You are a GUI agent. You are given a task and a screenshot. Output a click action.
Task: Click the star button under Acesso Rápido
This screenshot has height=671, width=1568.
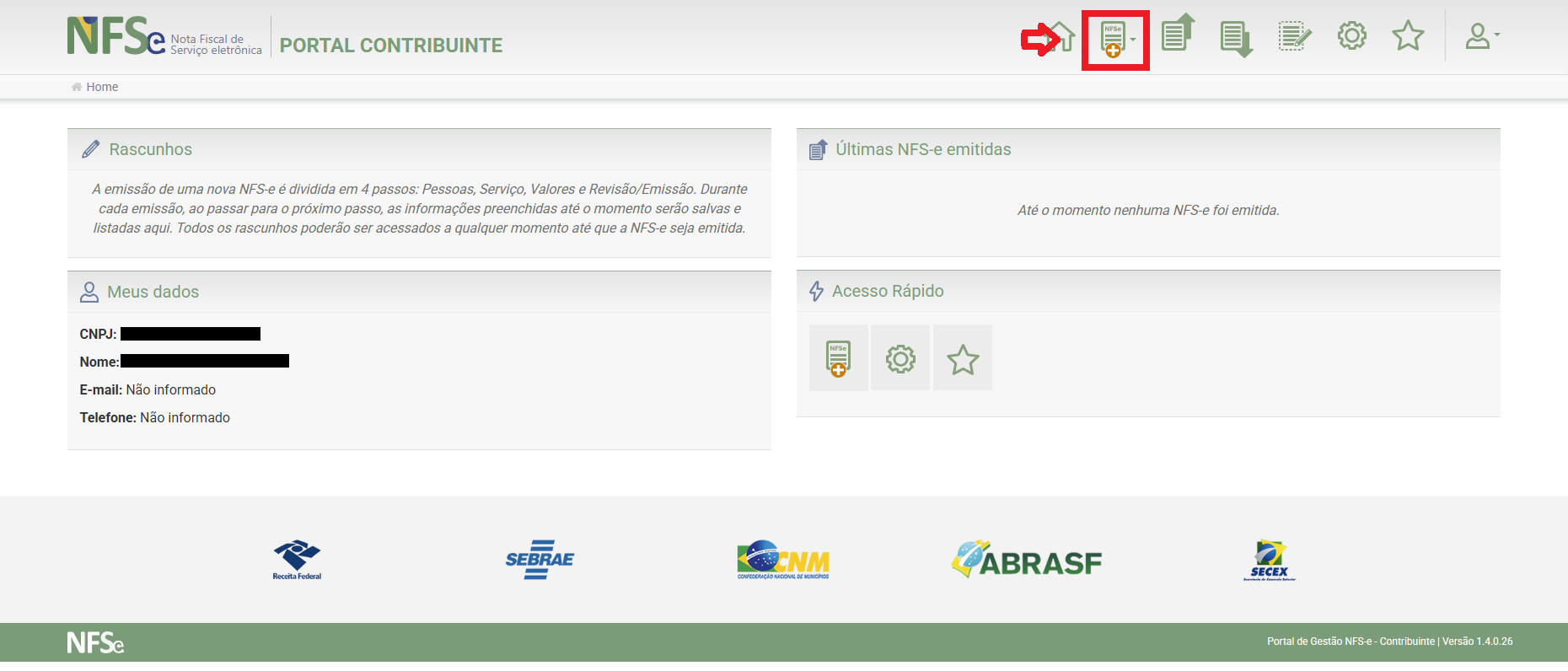click(963, 359)
